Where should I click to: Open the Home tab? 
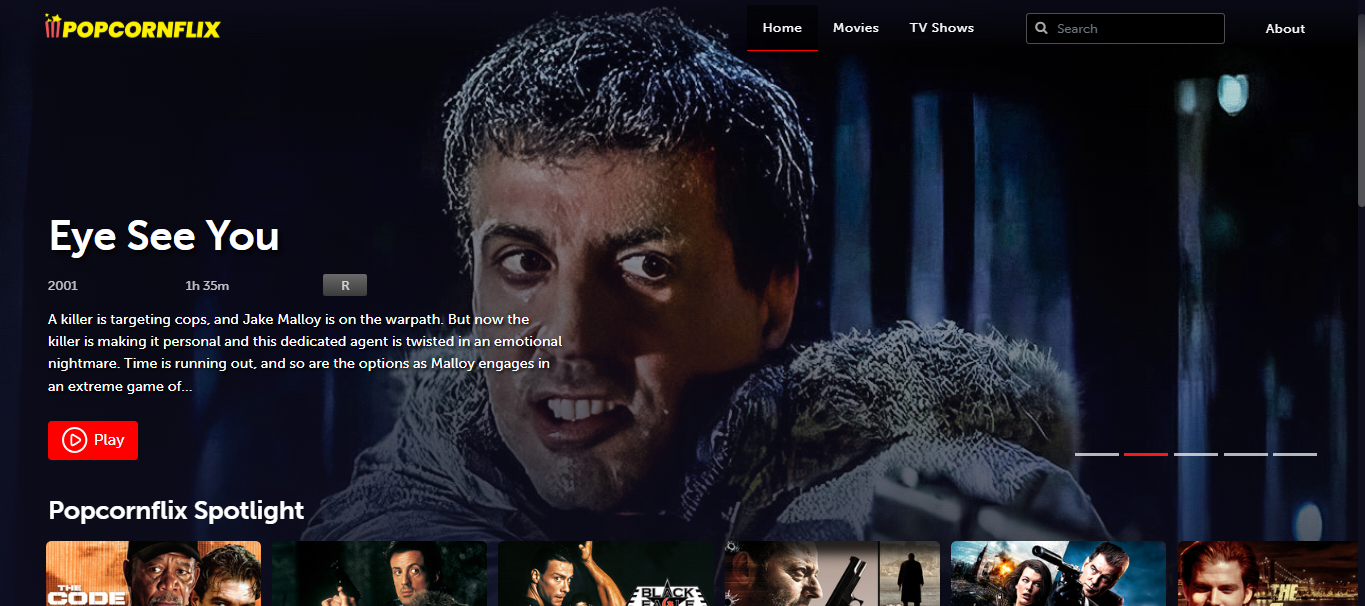[x=782, y=28]
